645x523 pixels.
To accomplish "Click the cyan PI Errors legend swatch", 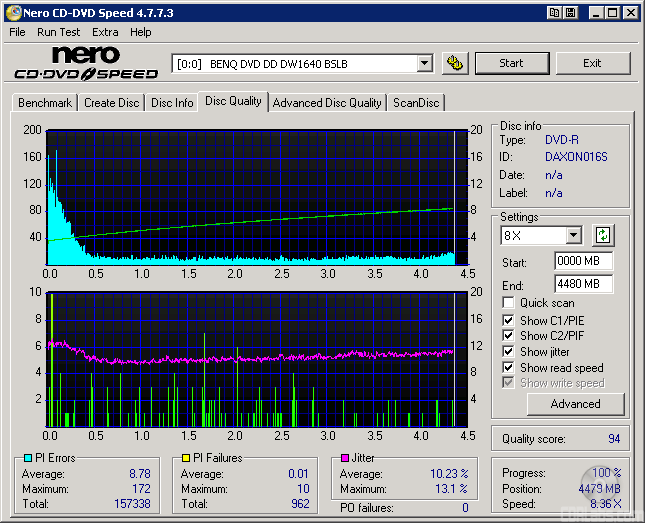I will 28,459.
